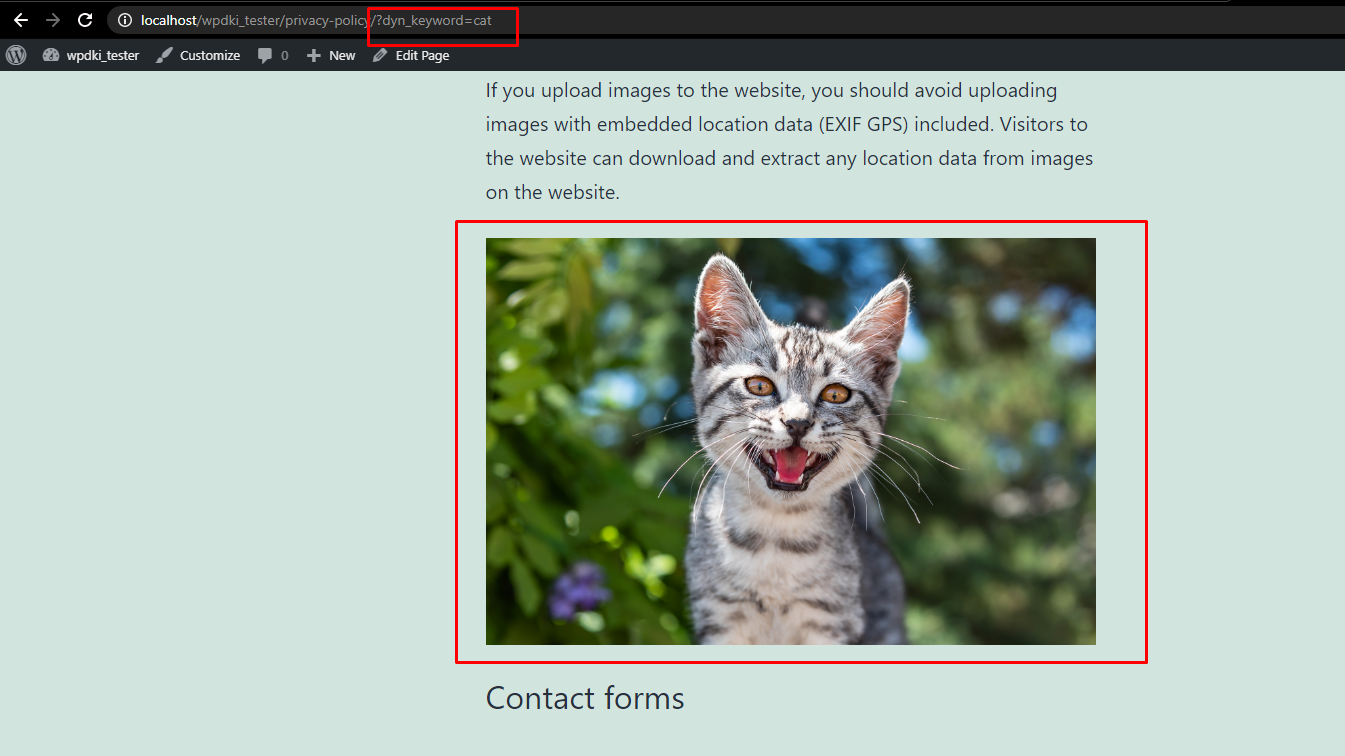Reload the page with the refresh icon
The height and width of the screenshot is (756, 1345).
85,20
